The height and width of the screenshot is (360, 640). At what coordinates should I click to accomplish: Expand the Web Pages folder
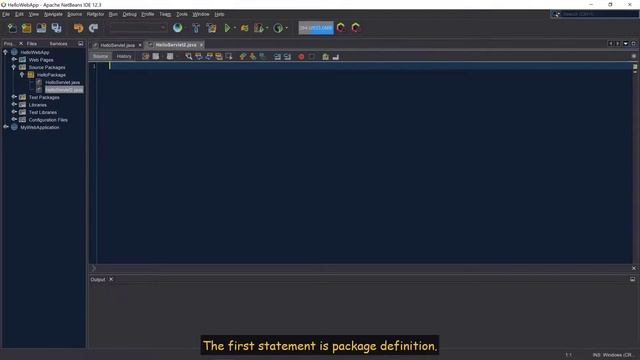coord(14,60)
